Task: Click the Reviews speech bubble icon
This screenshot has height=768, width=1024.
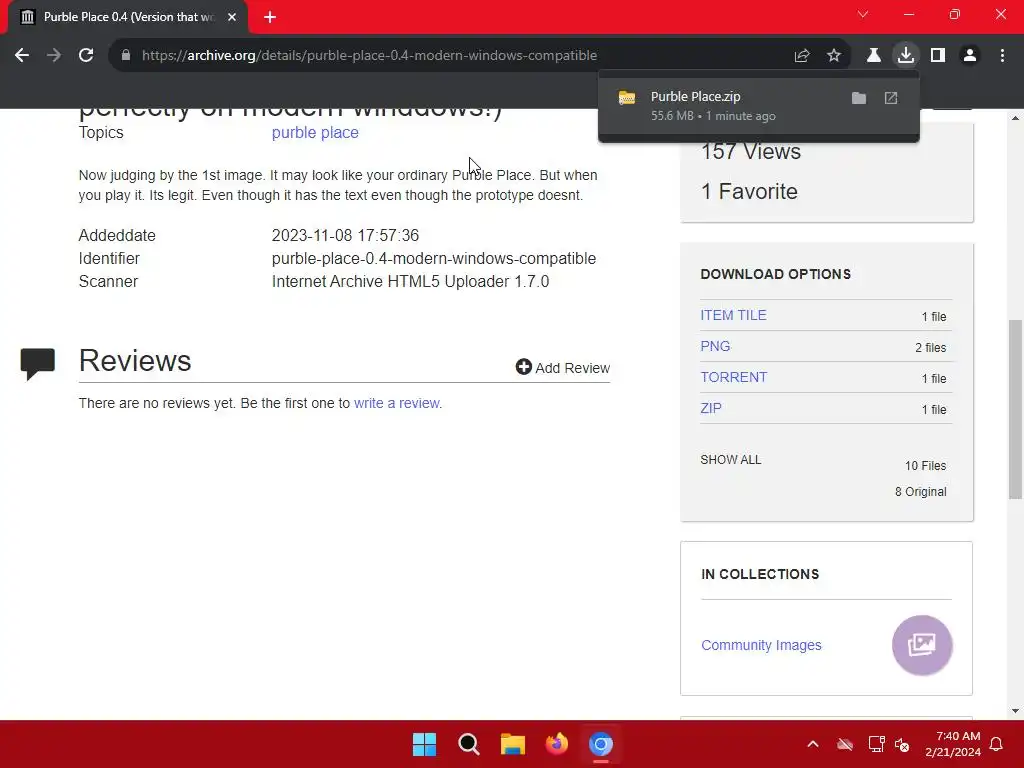Action: click(38, 364)
